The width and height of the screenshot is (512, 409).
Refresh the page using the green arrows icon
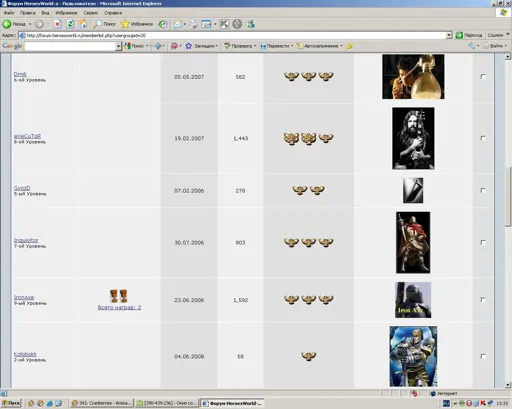pyautogui.click(x=70, y=24)
